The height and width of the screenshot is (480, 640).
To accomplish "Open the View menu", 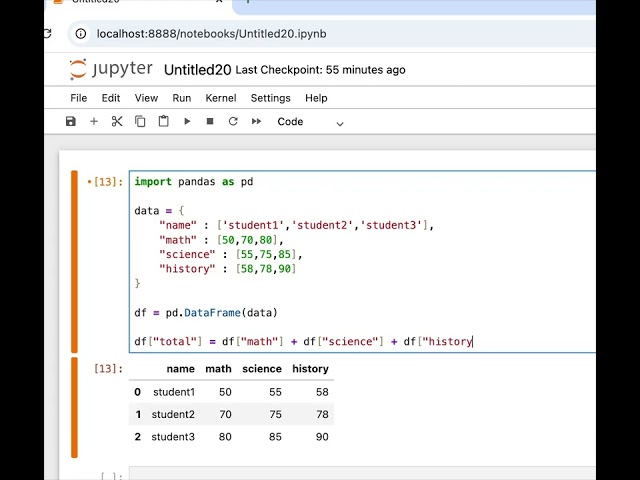I will coord(146,98).
